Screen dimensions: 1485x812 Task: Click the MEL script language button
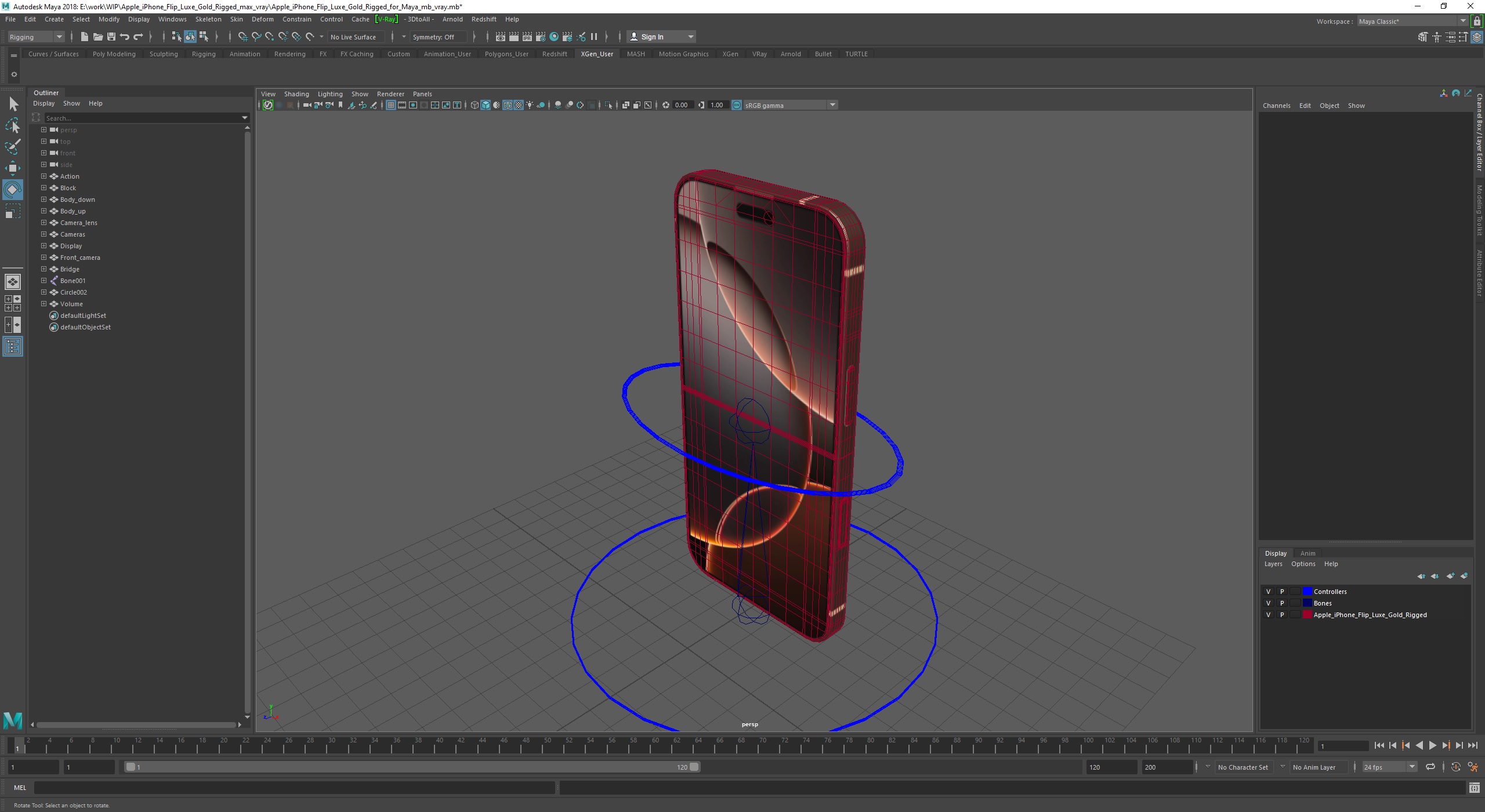tap(20, 788)
